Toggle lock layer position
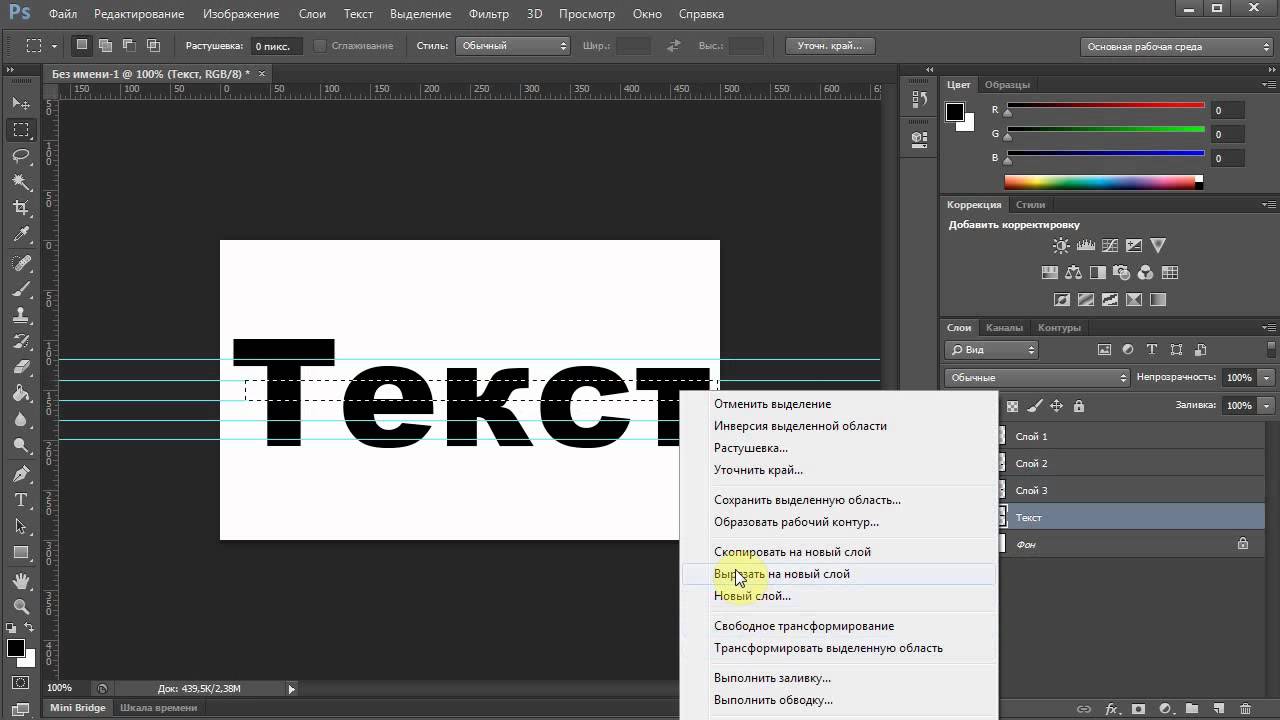Screen dimensions: 1280x720 (1056, 406)
